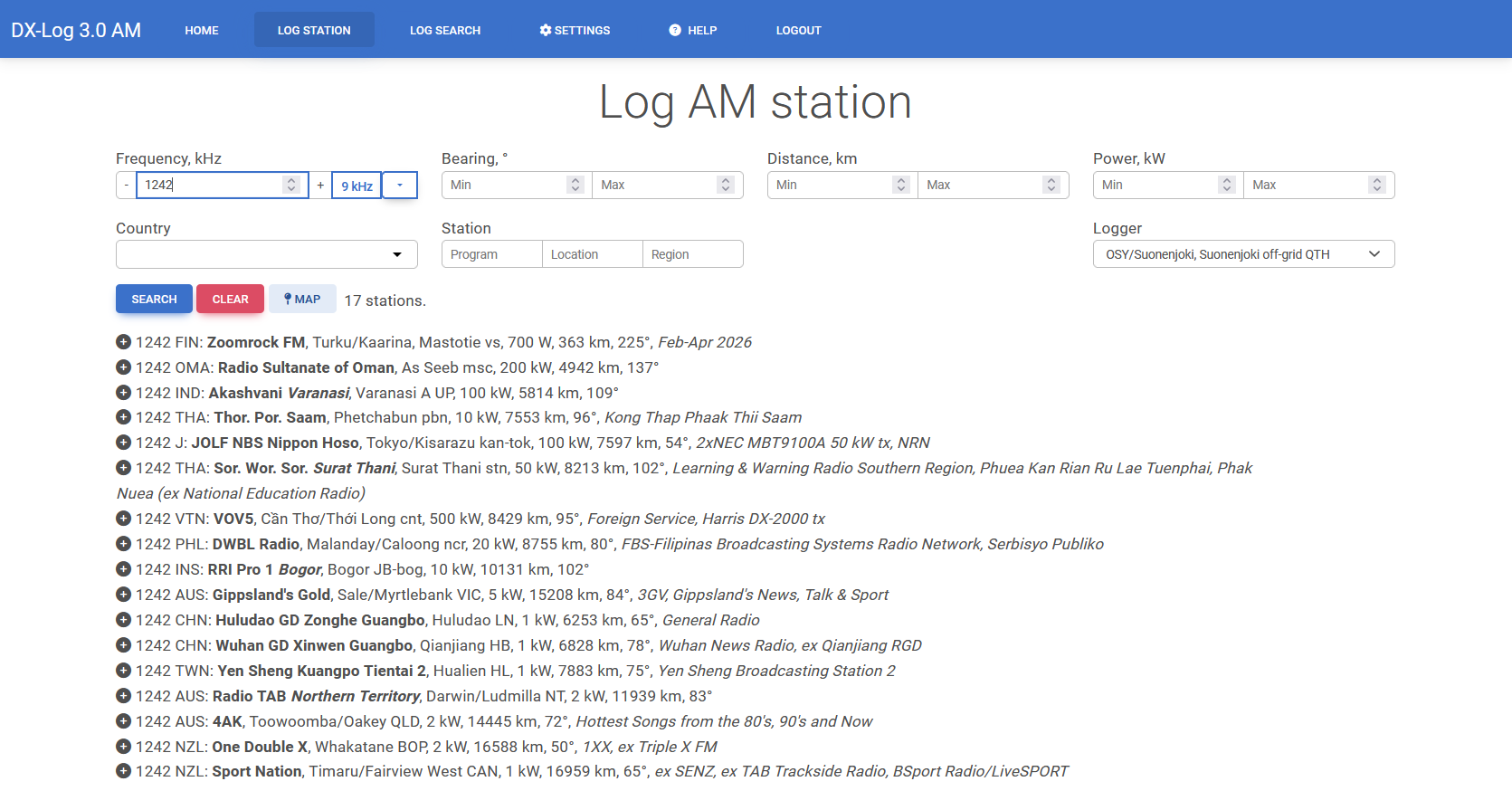
Task: Show the results on the Map
Action: (x=302, y=299)
